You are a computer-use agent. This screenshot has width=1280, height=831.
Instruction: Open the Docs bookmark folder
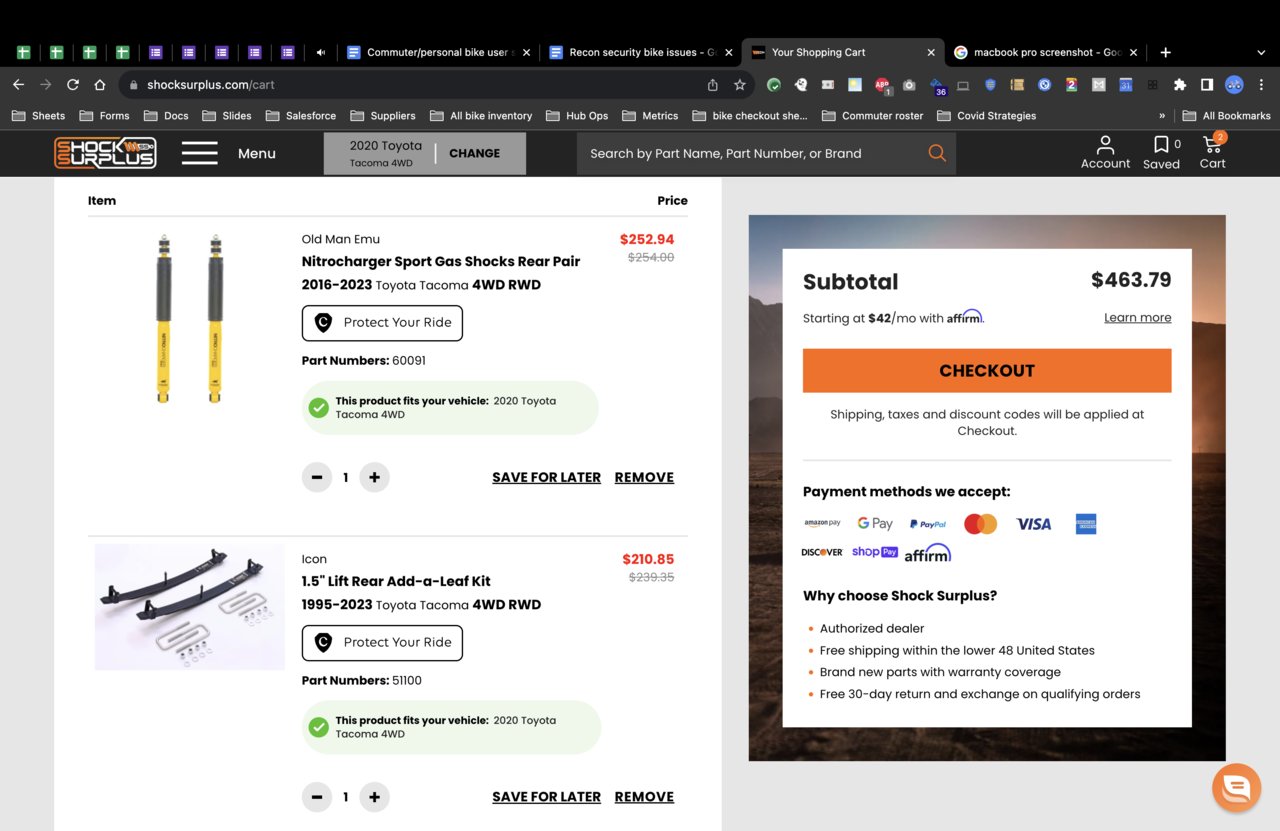point(166,116)
